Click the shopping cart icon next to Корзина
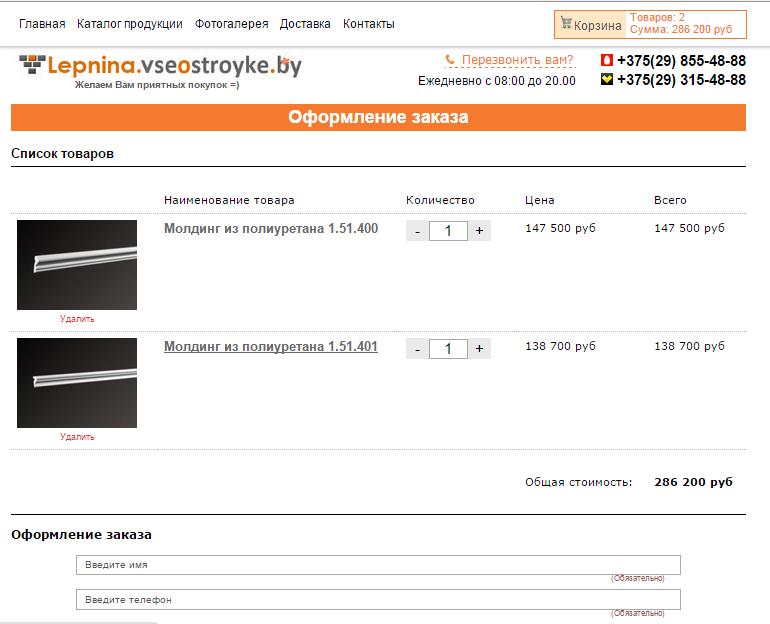The height and width of the screenshot is (624, 770). pyautogui.click(x=566, y=23)
